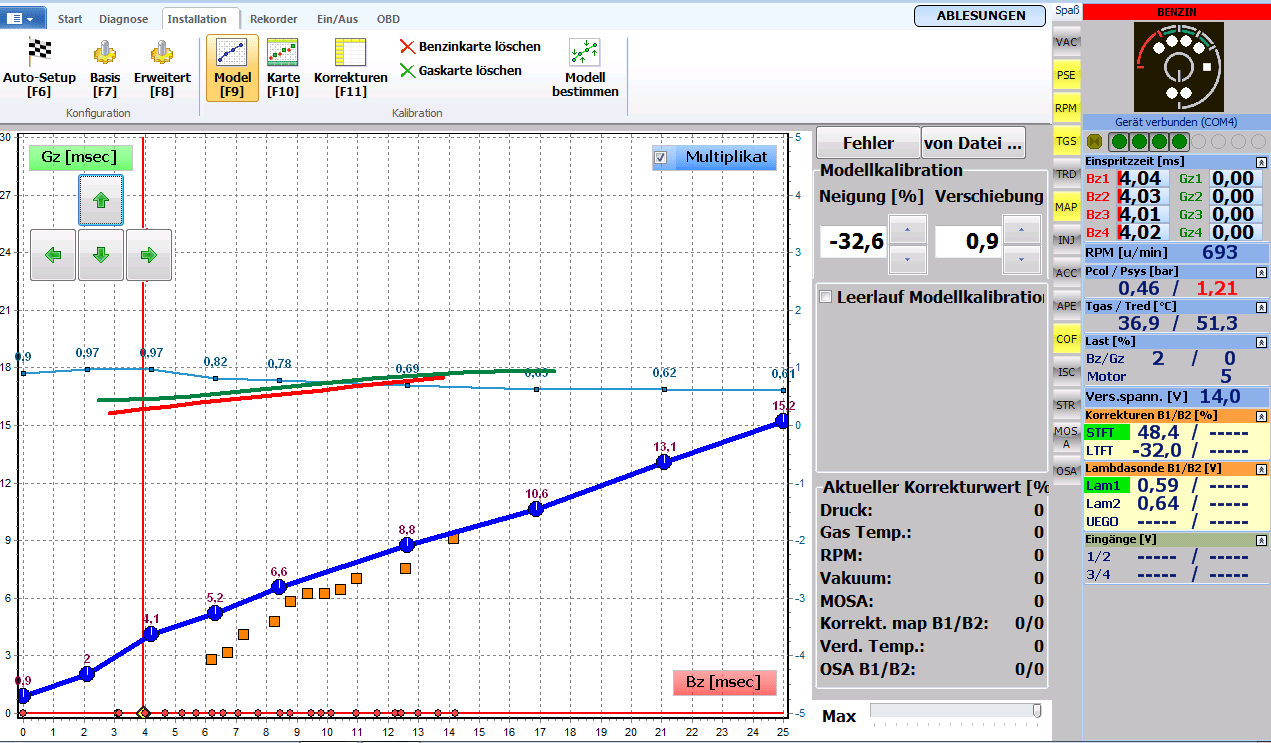Viewport: 1271px width, 743px height.
Task: Click Gz [msec] axis label button
Action: (x=79, y=157)
